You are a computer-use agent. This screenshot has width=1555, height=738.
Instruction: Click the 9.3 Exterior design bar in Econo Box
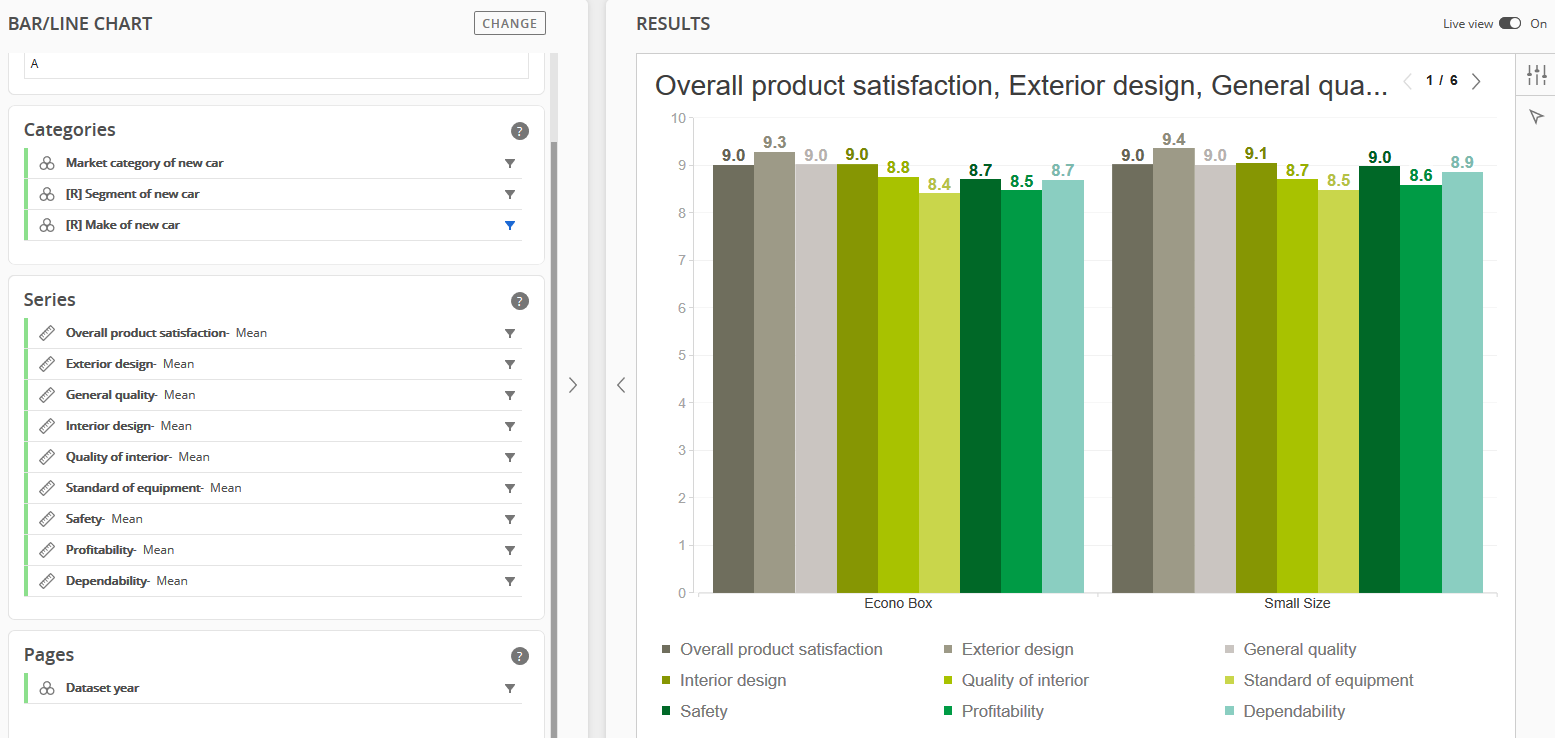click(x=774, y=373)
